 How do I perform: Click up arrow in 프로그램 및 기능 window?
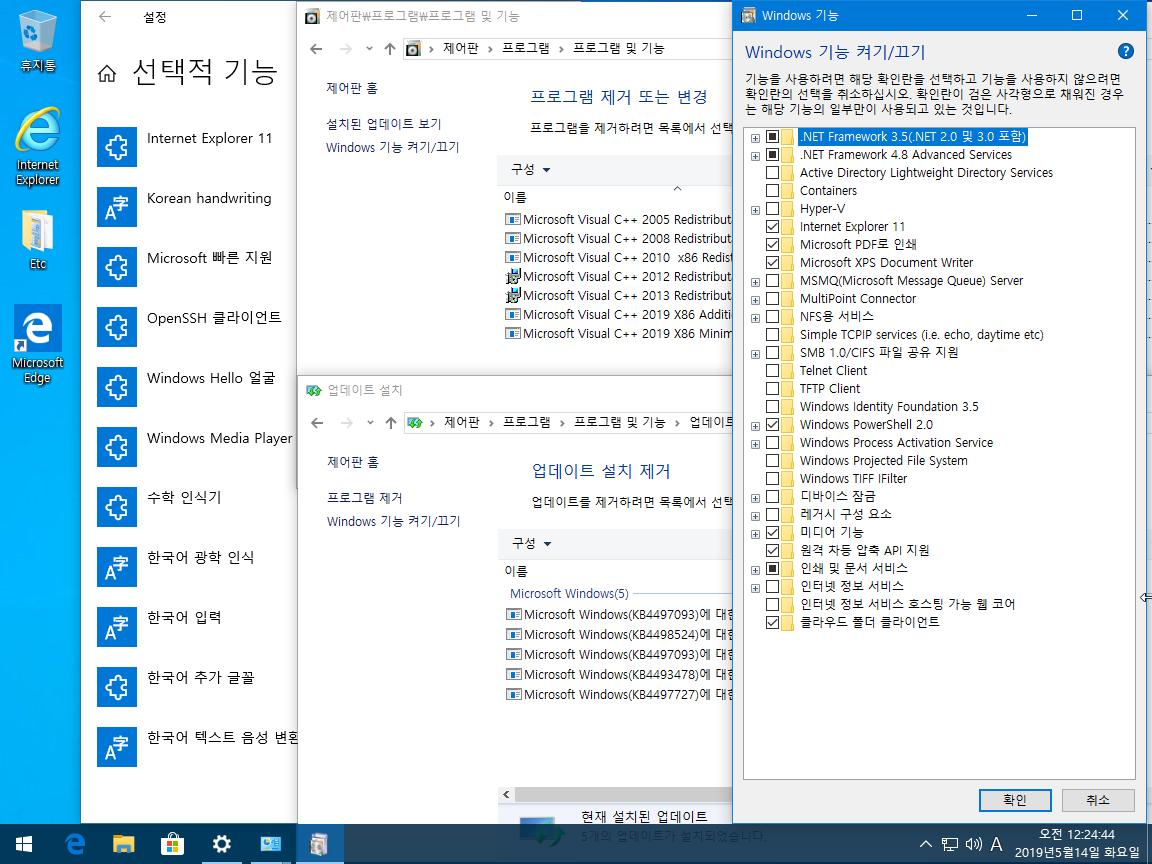(390, 48)
